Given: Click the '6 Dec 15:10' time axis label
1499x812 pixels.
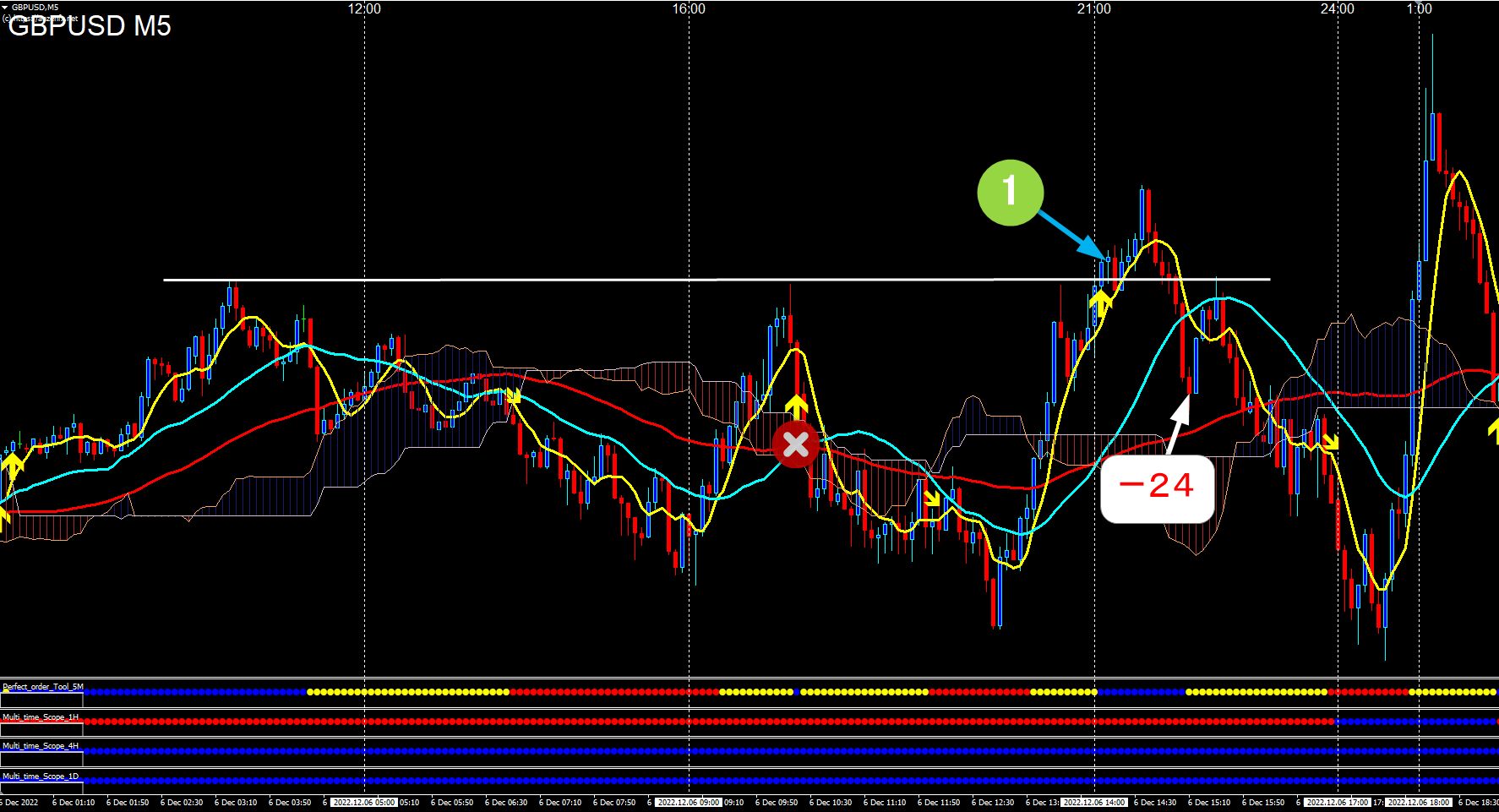Looking at the screenshot, I should (1209, 803).
